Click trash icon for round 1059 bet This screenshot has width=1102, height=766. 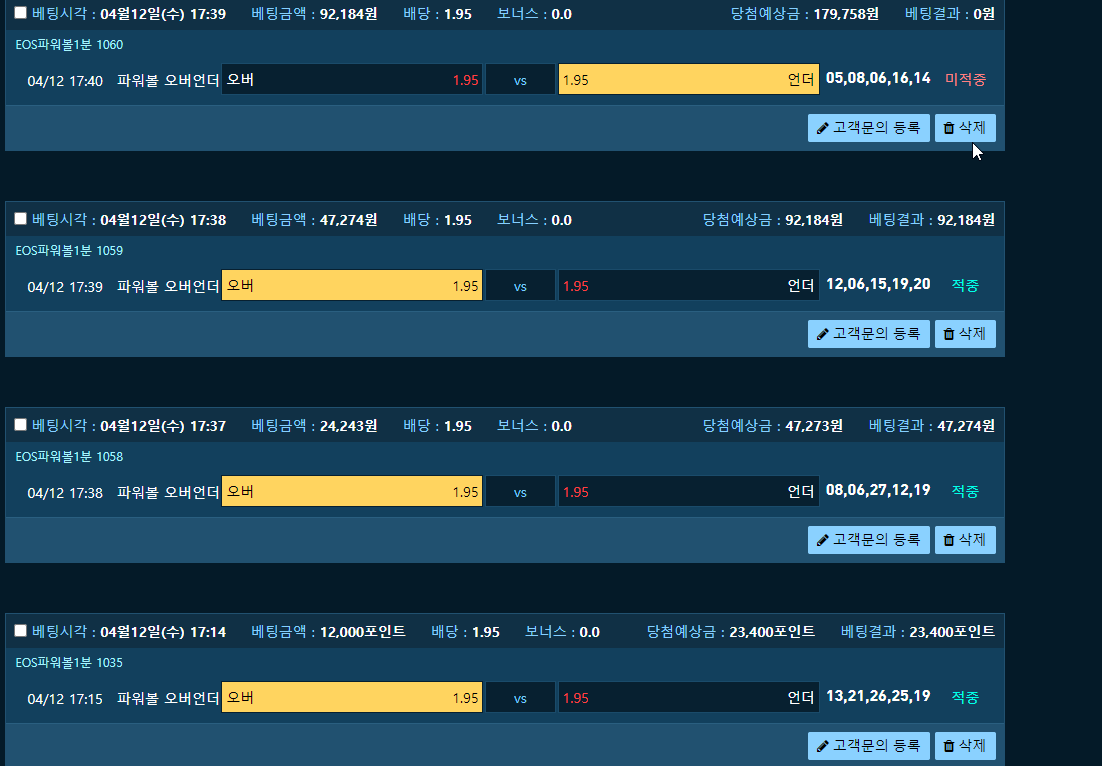(949, 334)
